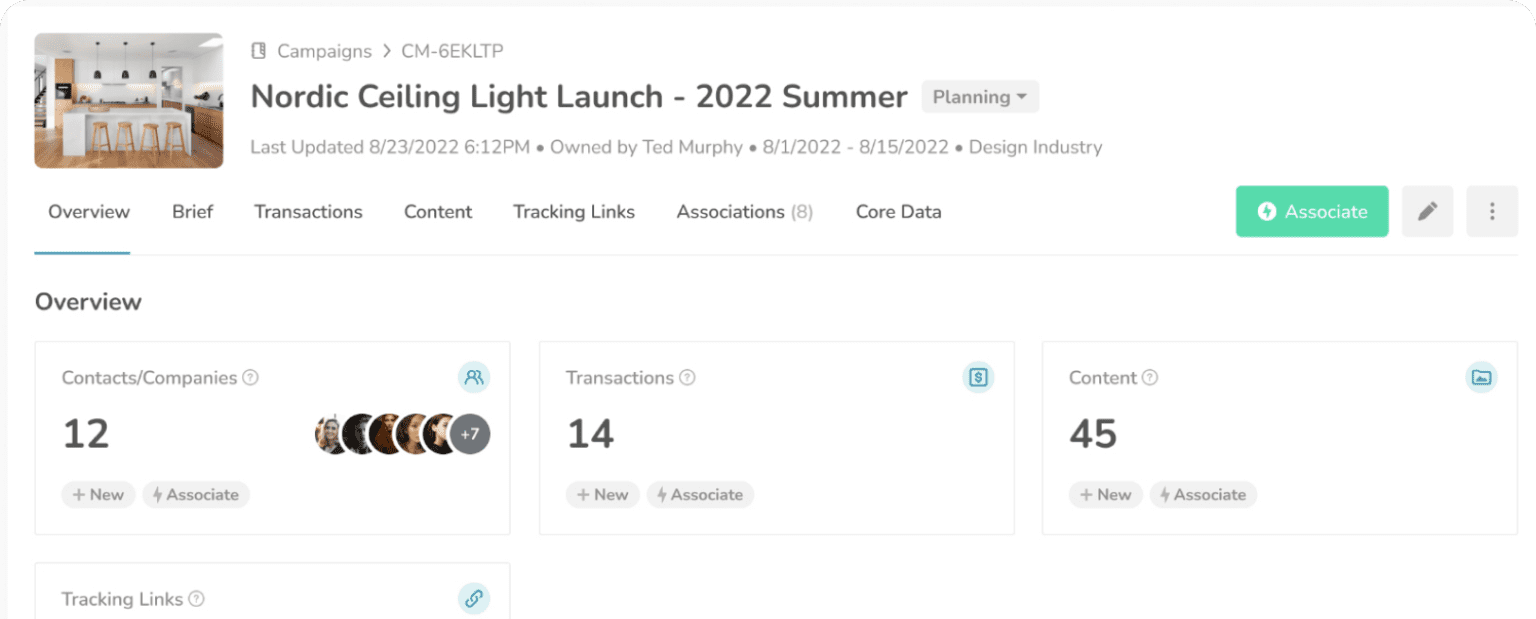This screenshot has width=1536, height=619.
Task: Open the Tracking Links tab
Action: 574,212
